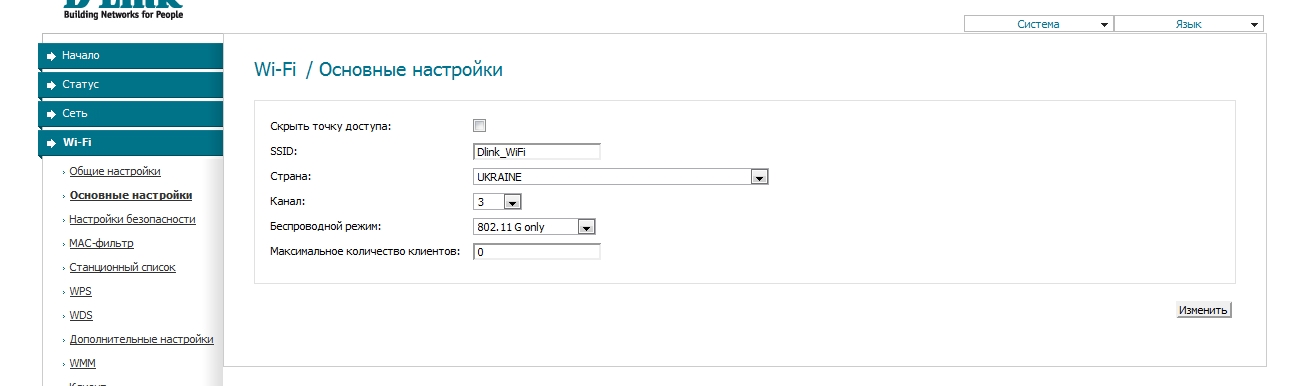Image resolution: width=1298 pixels, height=386 pixels.
Task: Click the Изменить button
Action: [1203, 310]
